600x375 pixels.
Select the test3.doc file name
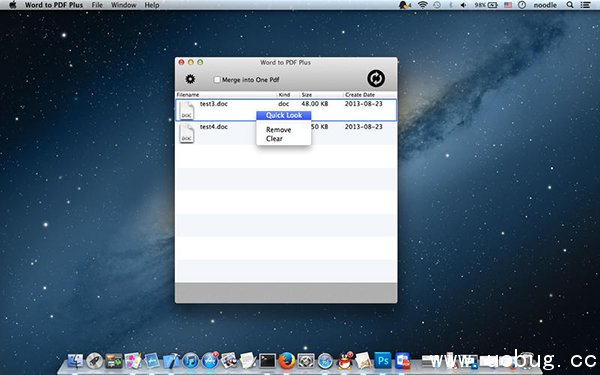[214, 104]
